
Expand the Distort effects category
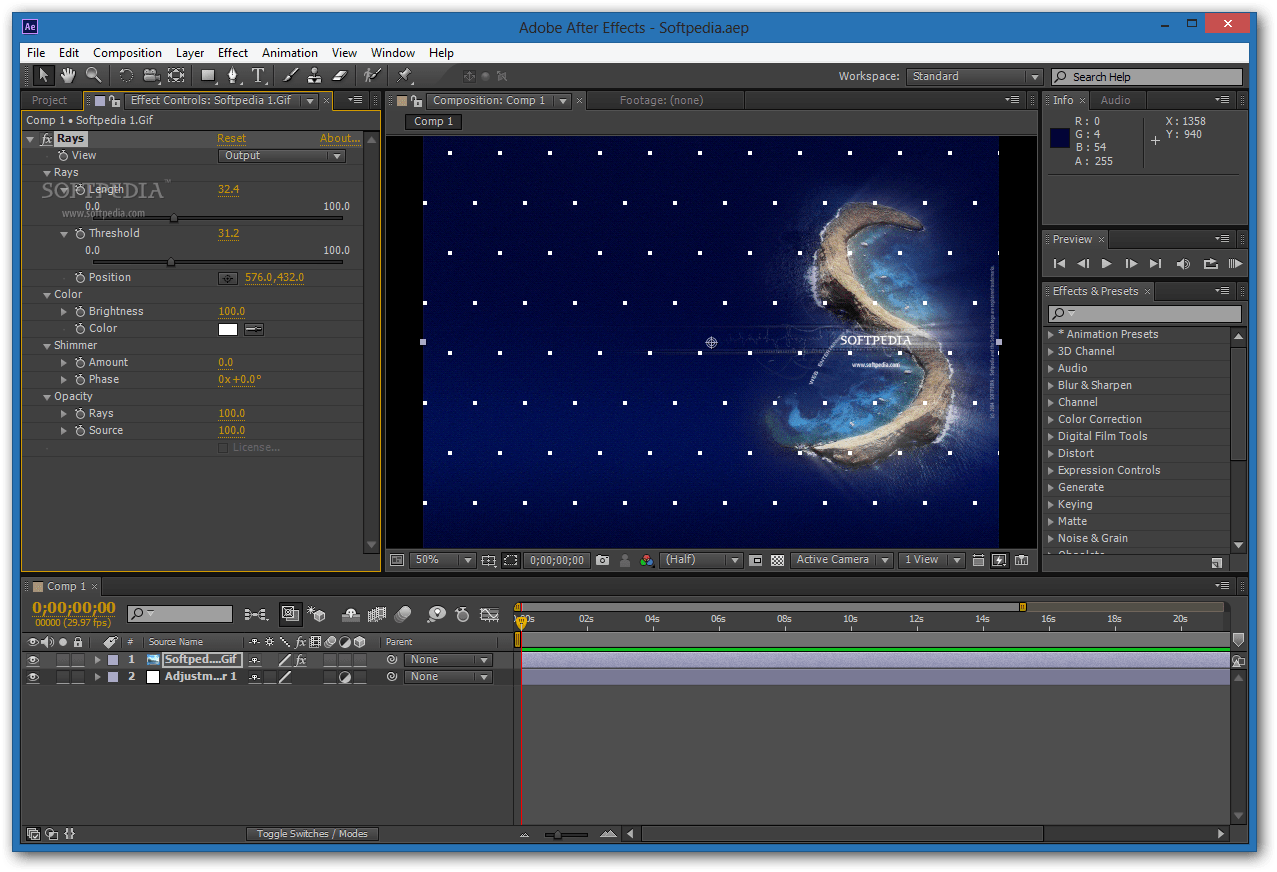tap(1051, 454)
